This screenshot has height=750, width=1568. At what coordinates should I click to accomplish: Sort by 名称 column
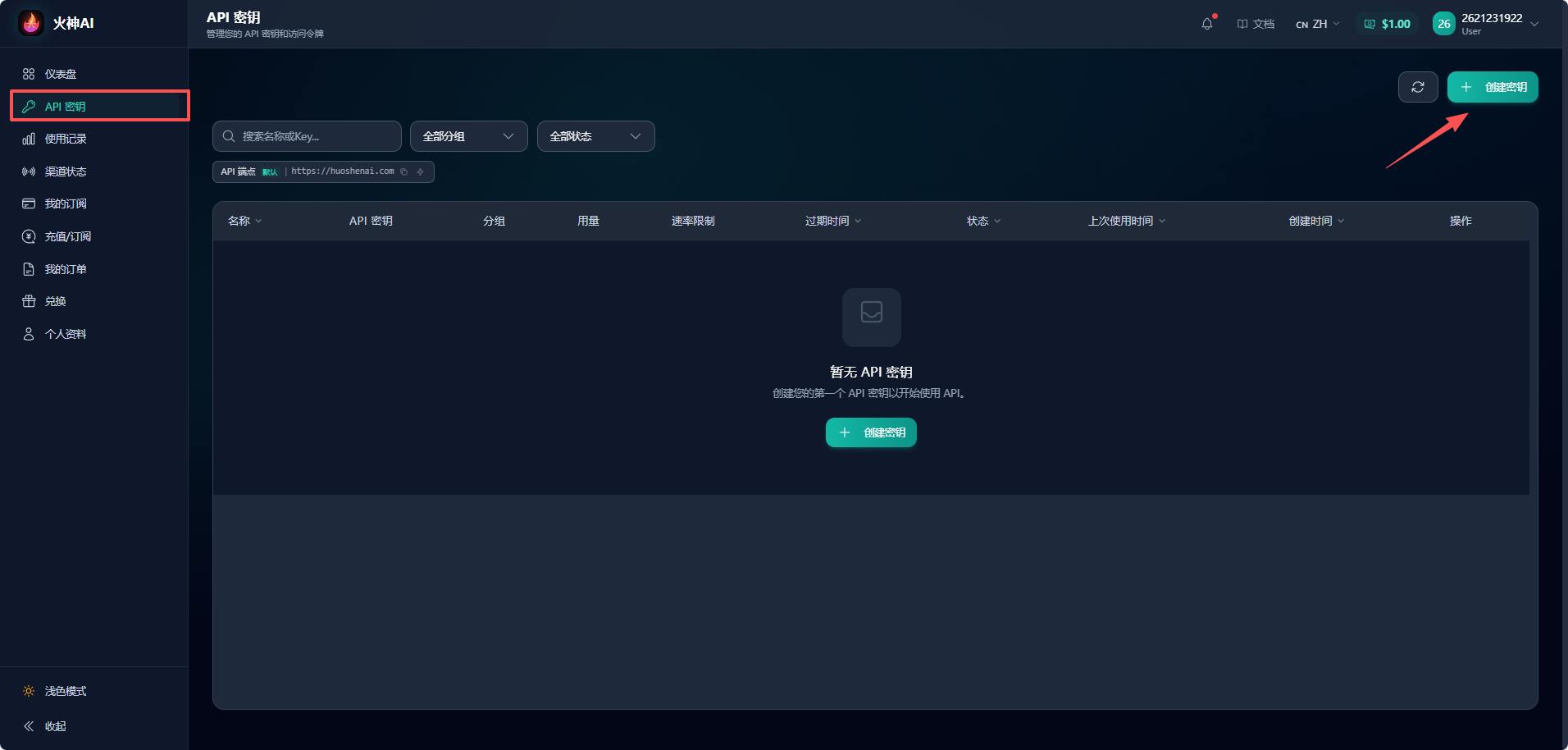tap(244, 221)
